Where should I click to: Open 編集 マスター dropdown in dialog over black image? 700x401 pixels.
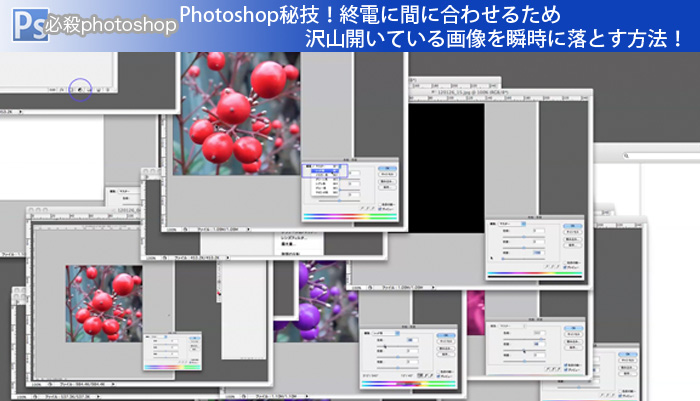[x=512, y=224]
